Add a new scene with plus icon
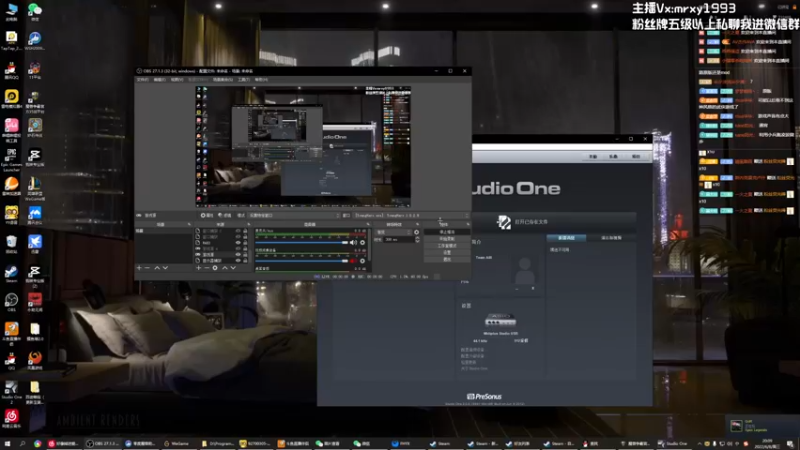 [x=139, y=267]
